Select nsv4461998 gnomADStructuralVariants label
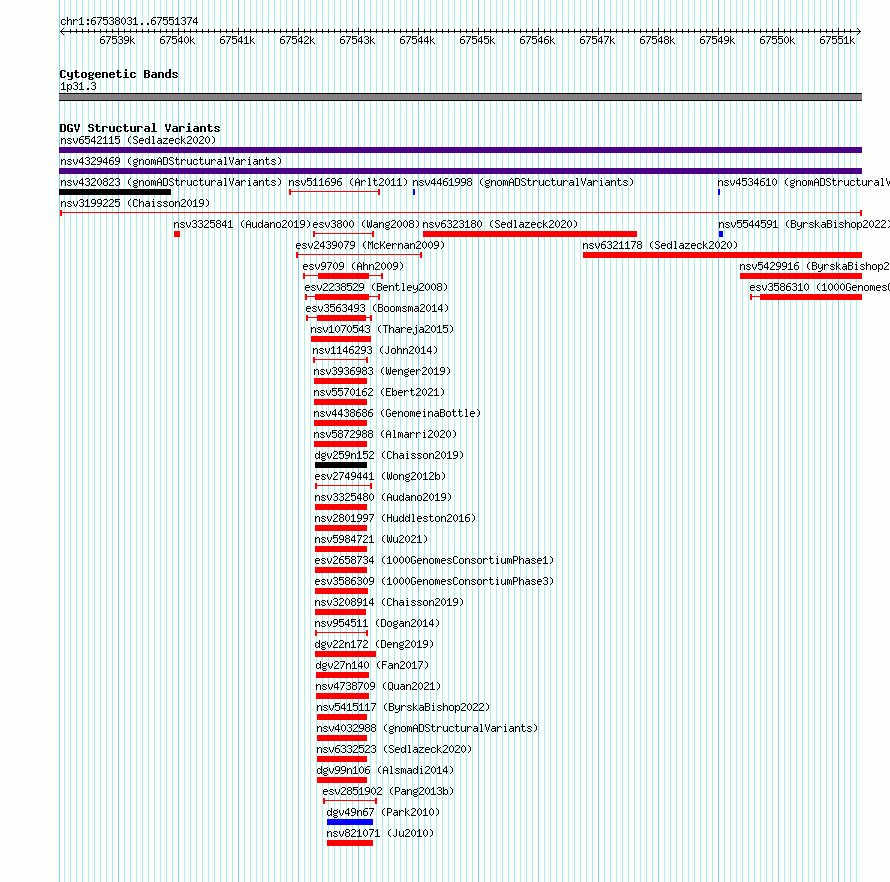The width and height of the screenshot is (890, 882). click(523, 182)
